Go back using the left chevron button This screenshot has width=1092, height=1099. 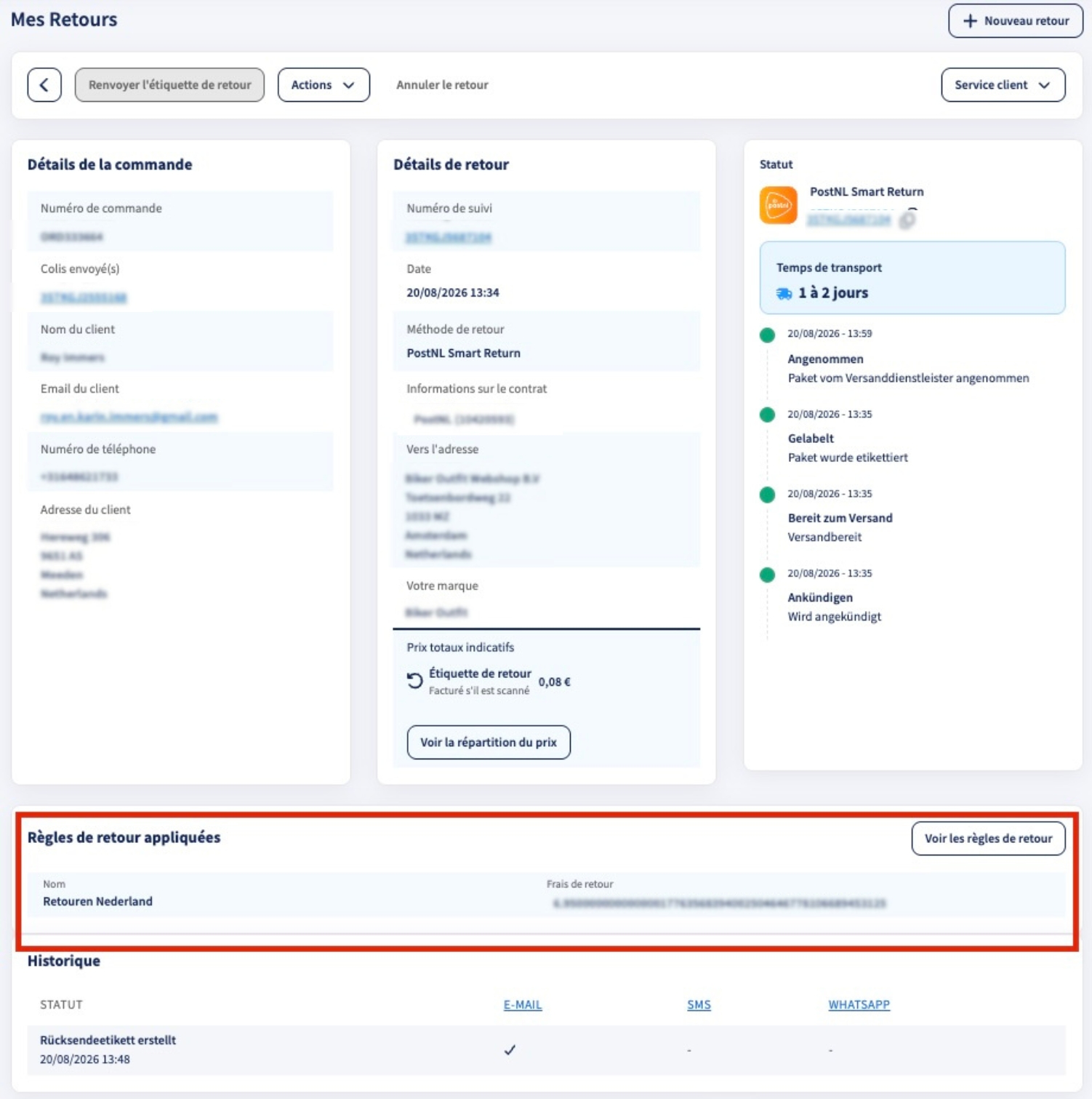coord(44,85)
